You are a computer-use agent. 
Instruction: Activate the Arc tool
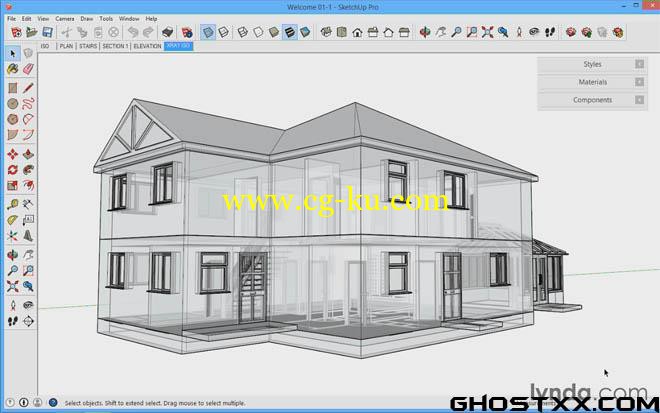(28, 119)
